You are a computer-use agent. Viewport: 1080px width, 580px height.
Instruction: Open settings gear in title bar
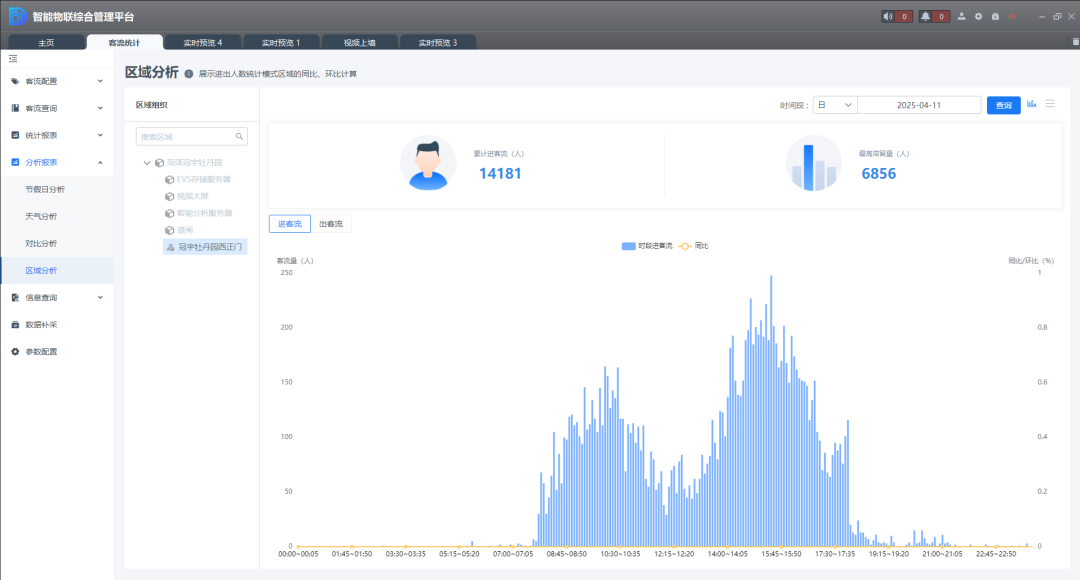pos(979,16)
